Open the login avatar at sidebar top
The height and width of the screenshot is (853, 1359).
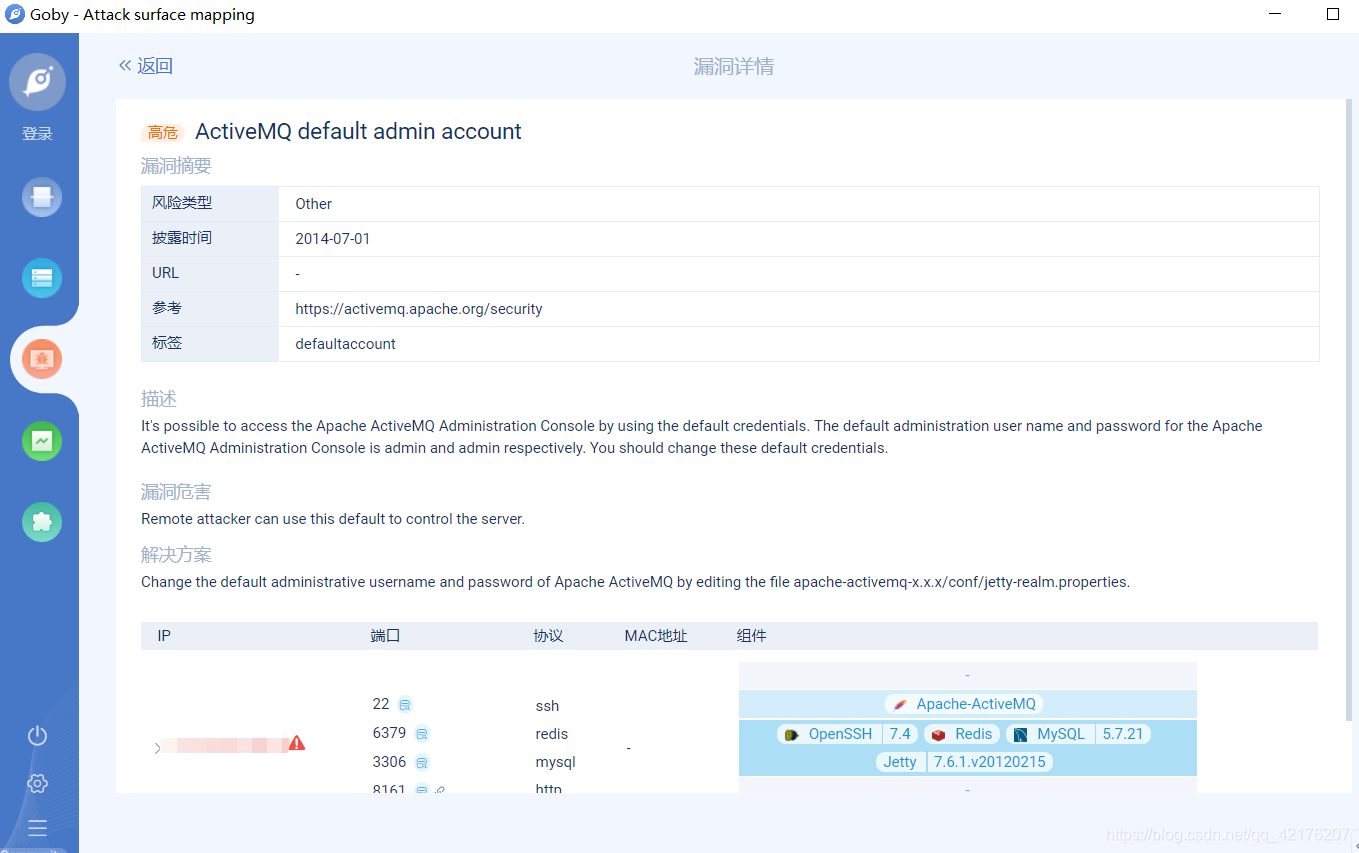(x=38, y=82)
